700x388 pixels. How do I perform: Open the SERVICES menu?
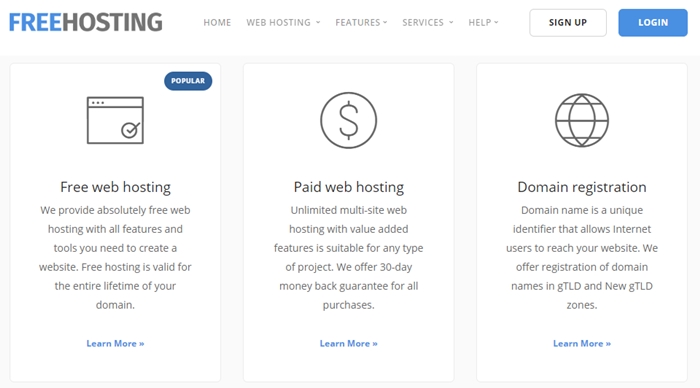(x=428, y=22)
